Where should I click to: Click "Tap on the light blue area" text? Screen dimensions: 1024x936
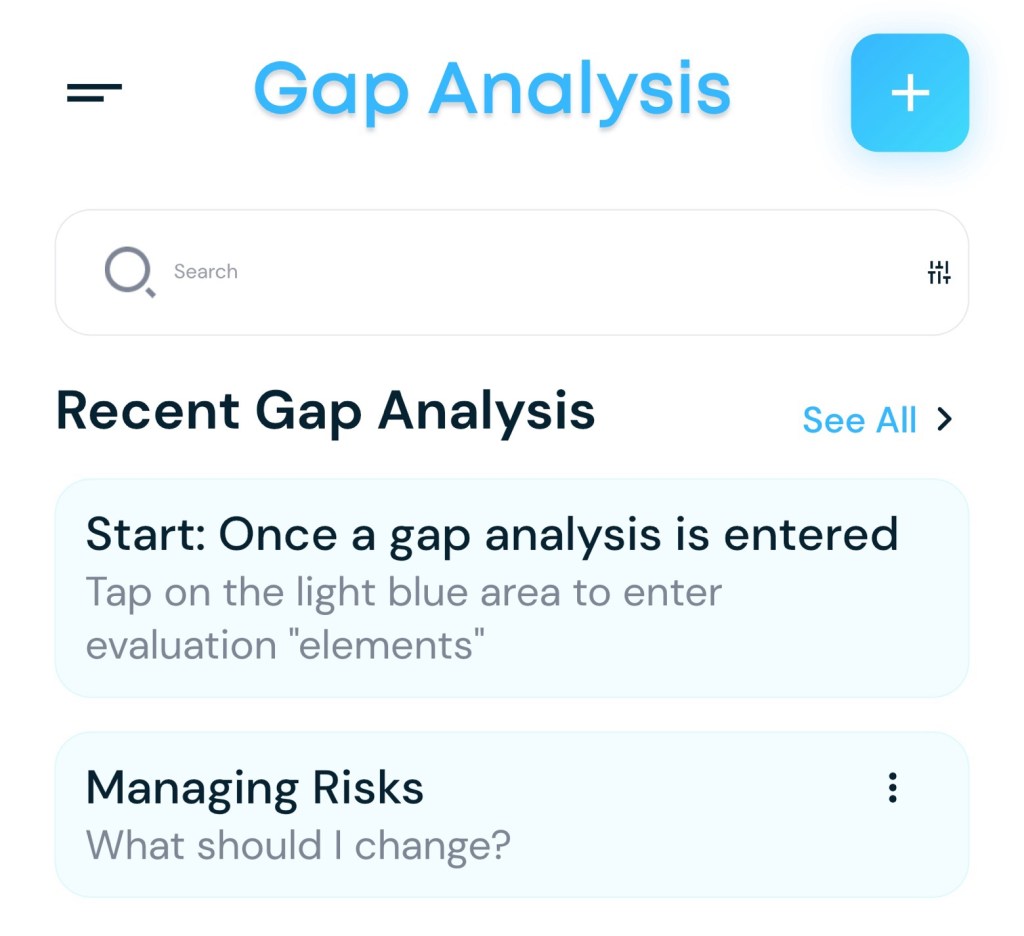(x=404, y=592)
